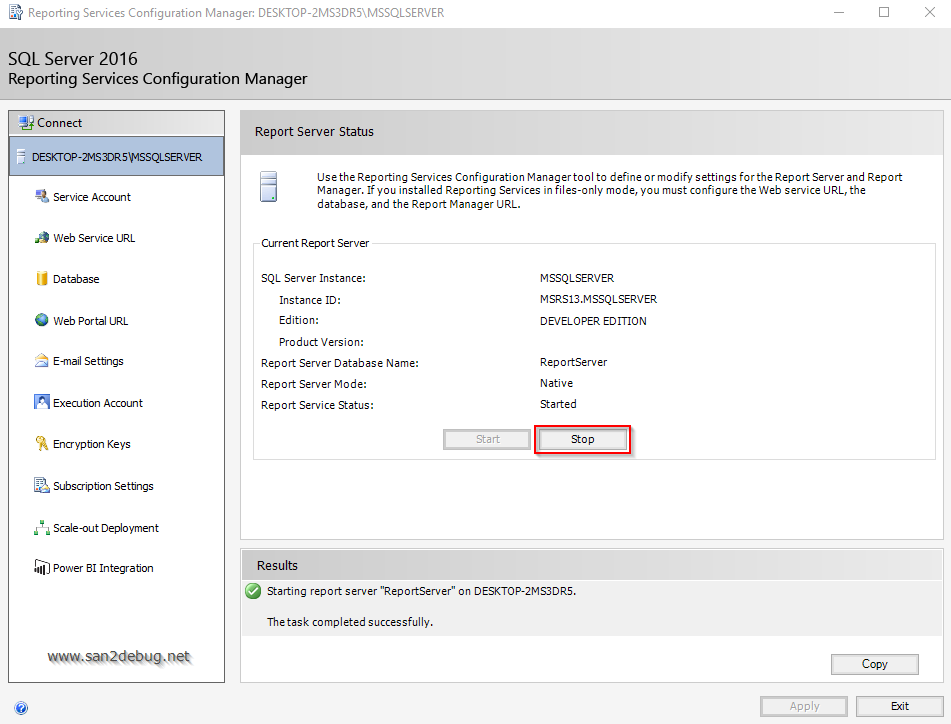Click the Execution Account icon
The width and height of the screenshot is (951, 724).
42,403
